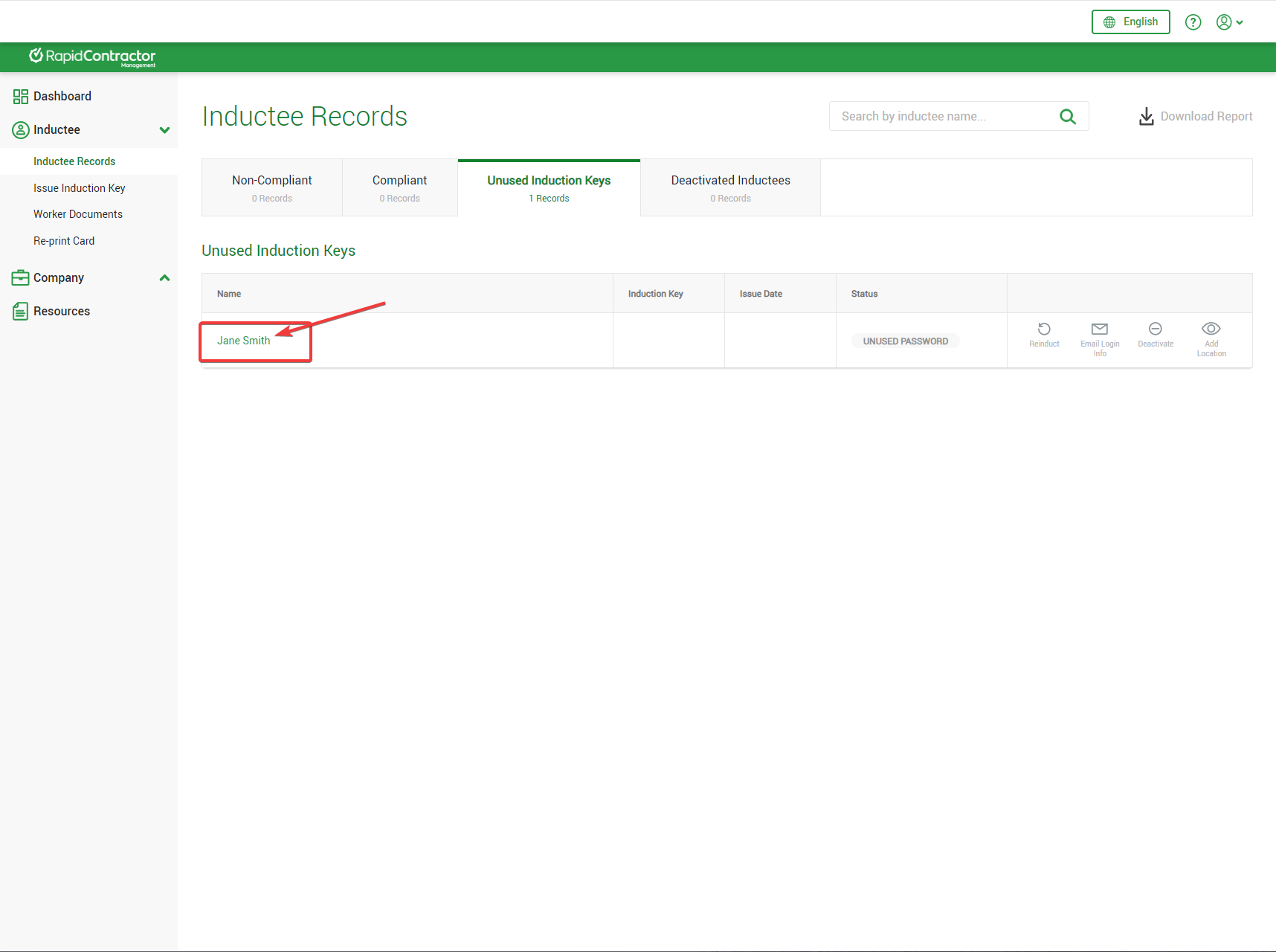Screen dimensions: 1276x952
Task: Open Jane Smith's inductee record
Action: 244,341
